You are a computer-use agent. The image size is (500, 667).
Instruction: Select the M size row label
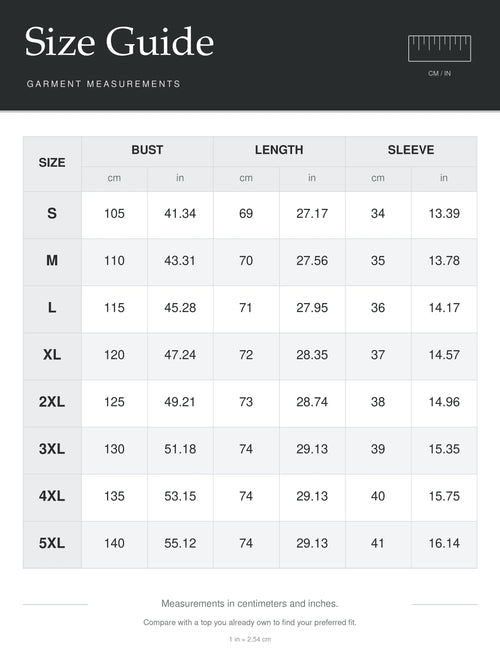52,260
